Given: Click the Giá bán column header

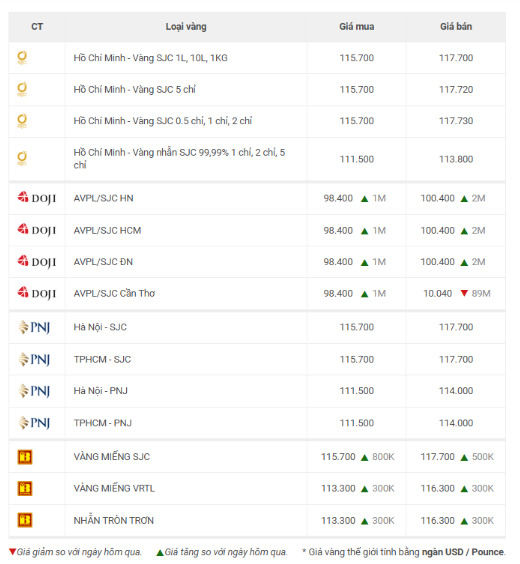Looking at the screenshot, I should [x=456, y=27].
